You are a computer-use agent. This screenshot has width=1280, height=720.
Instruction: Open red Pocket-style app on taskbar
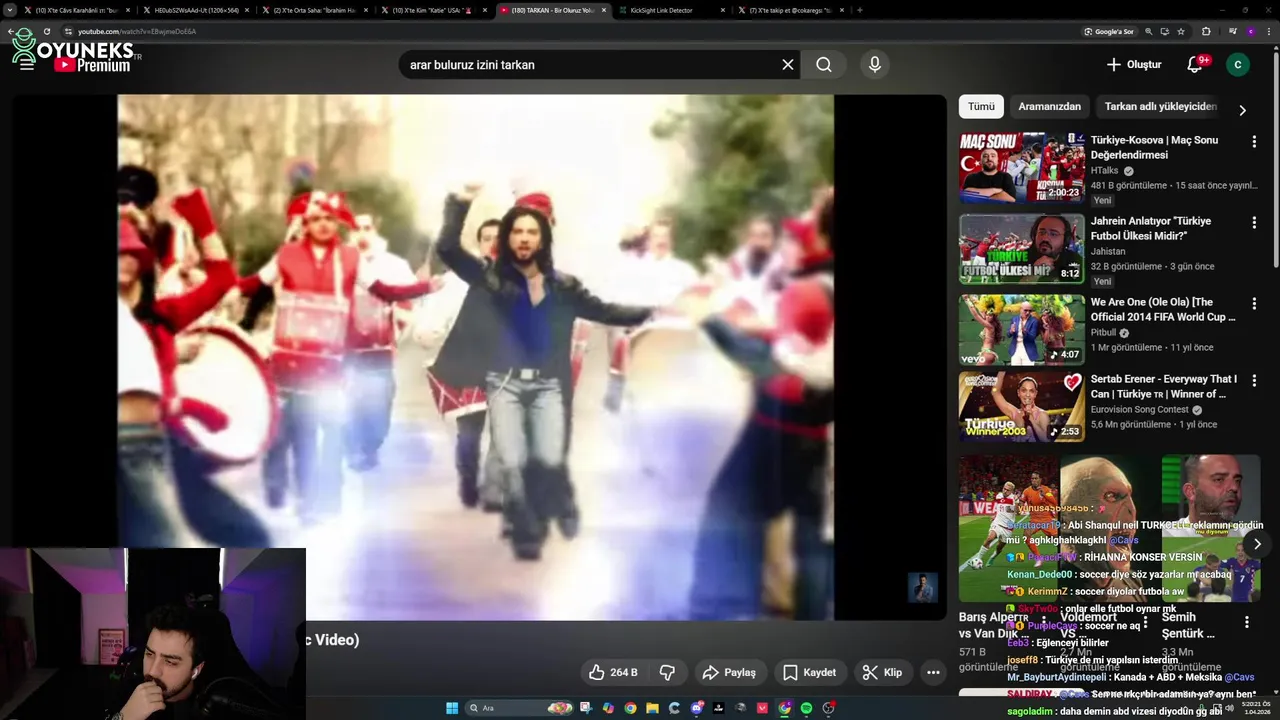(762, 708)
